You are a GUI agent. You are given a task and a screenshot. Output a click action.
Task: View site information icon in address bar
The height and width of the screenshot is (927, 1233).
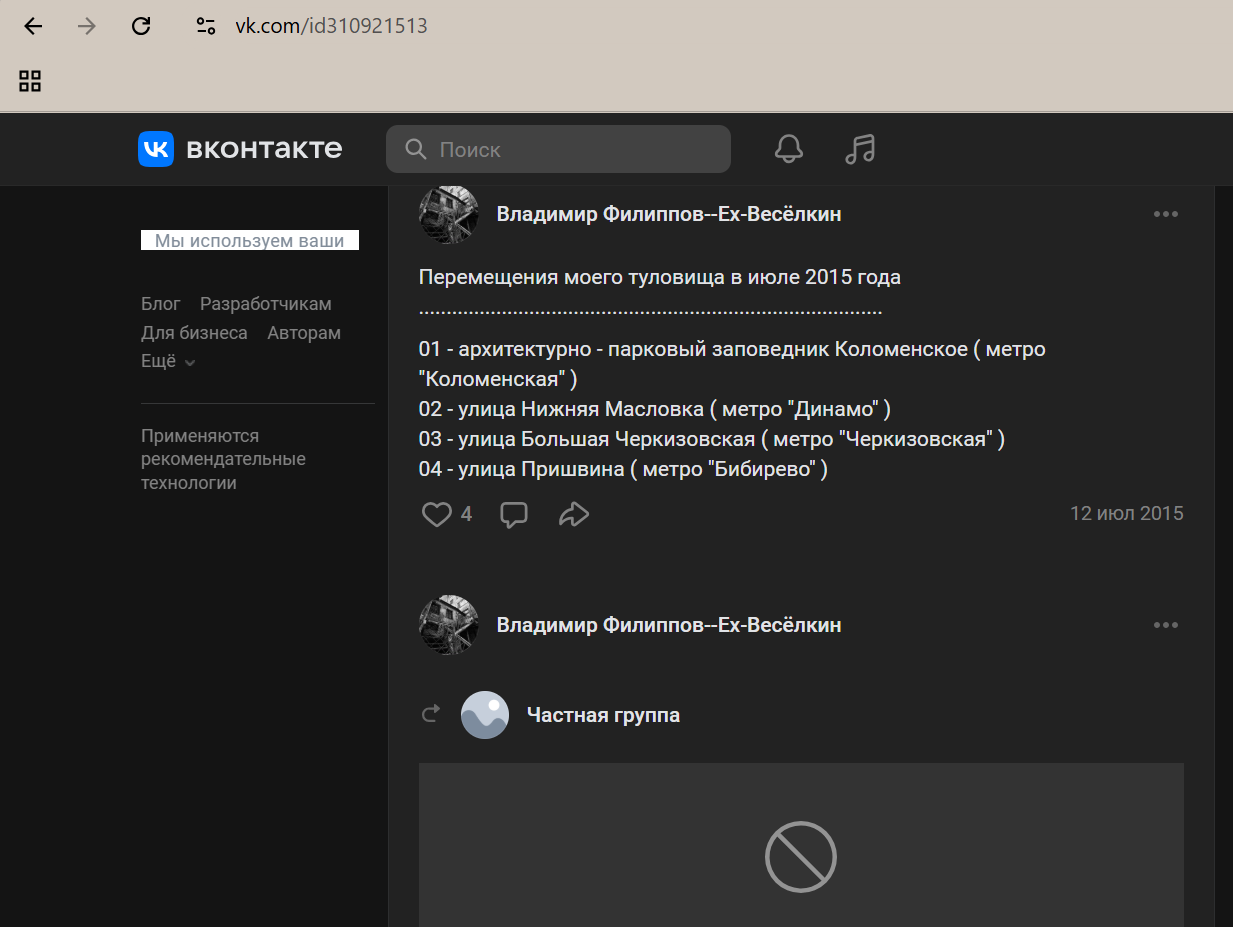tap(206, 26)
